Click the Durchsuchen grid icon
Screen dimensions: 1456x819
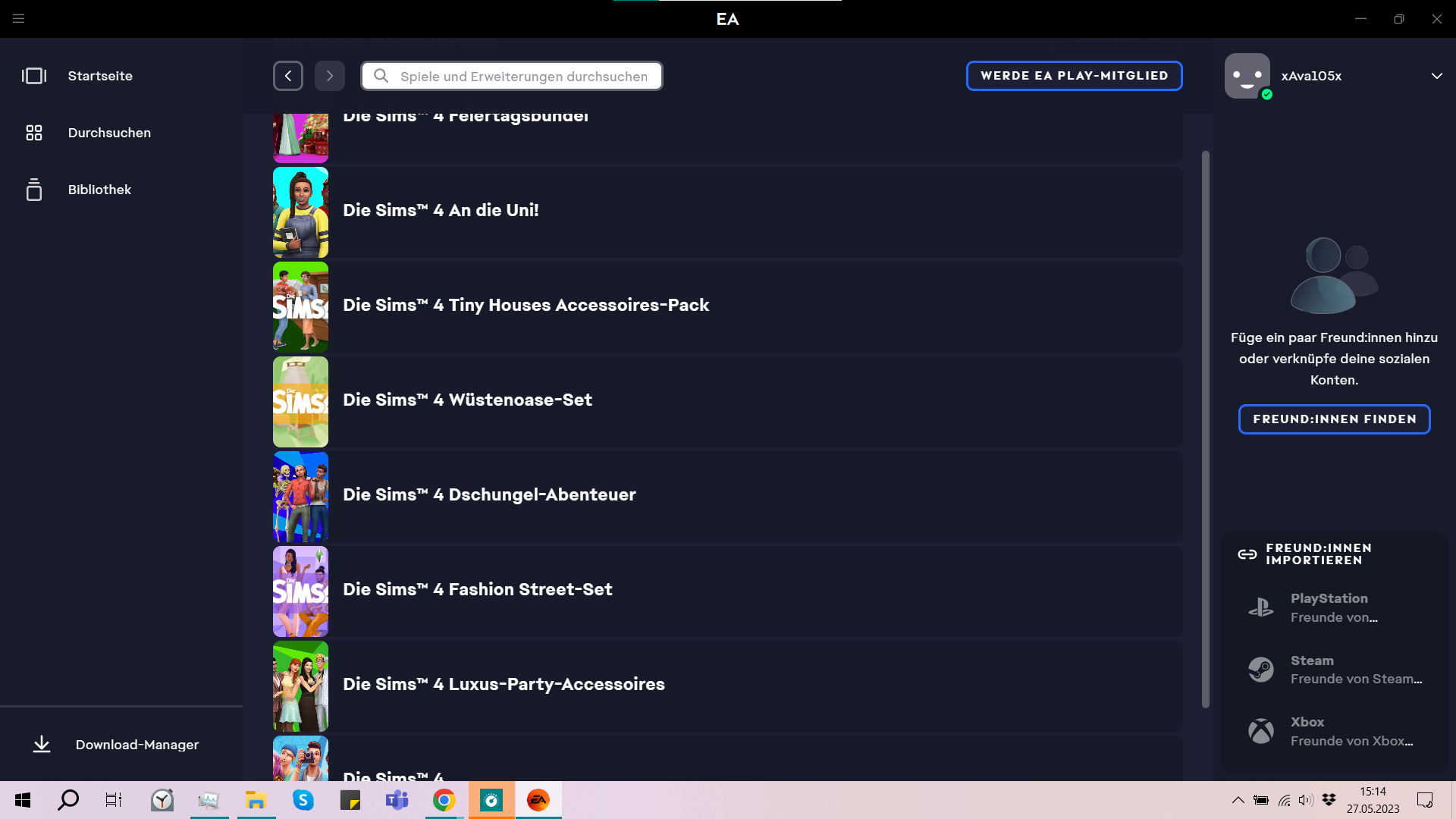[x=34, y=133]
